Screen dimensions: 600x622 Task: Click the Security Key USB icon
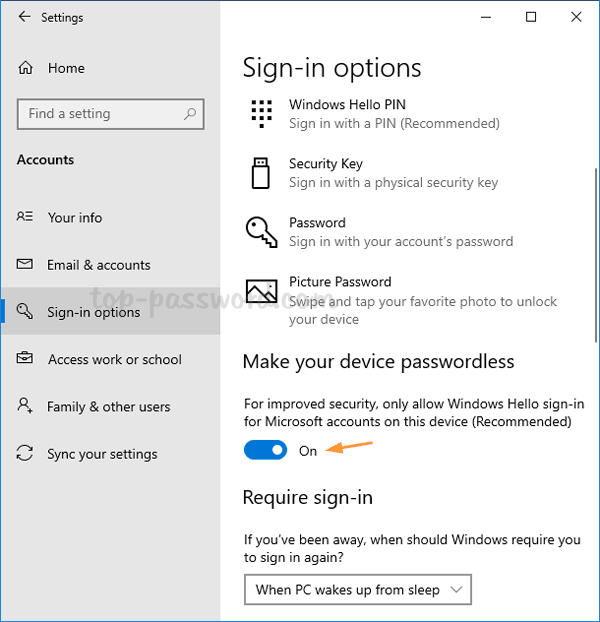(261, 173)
